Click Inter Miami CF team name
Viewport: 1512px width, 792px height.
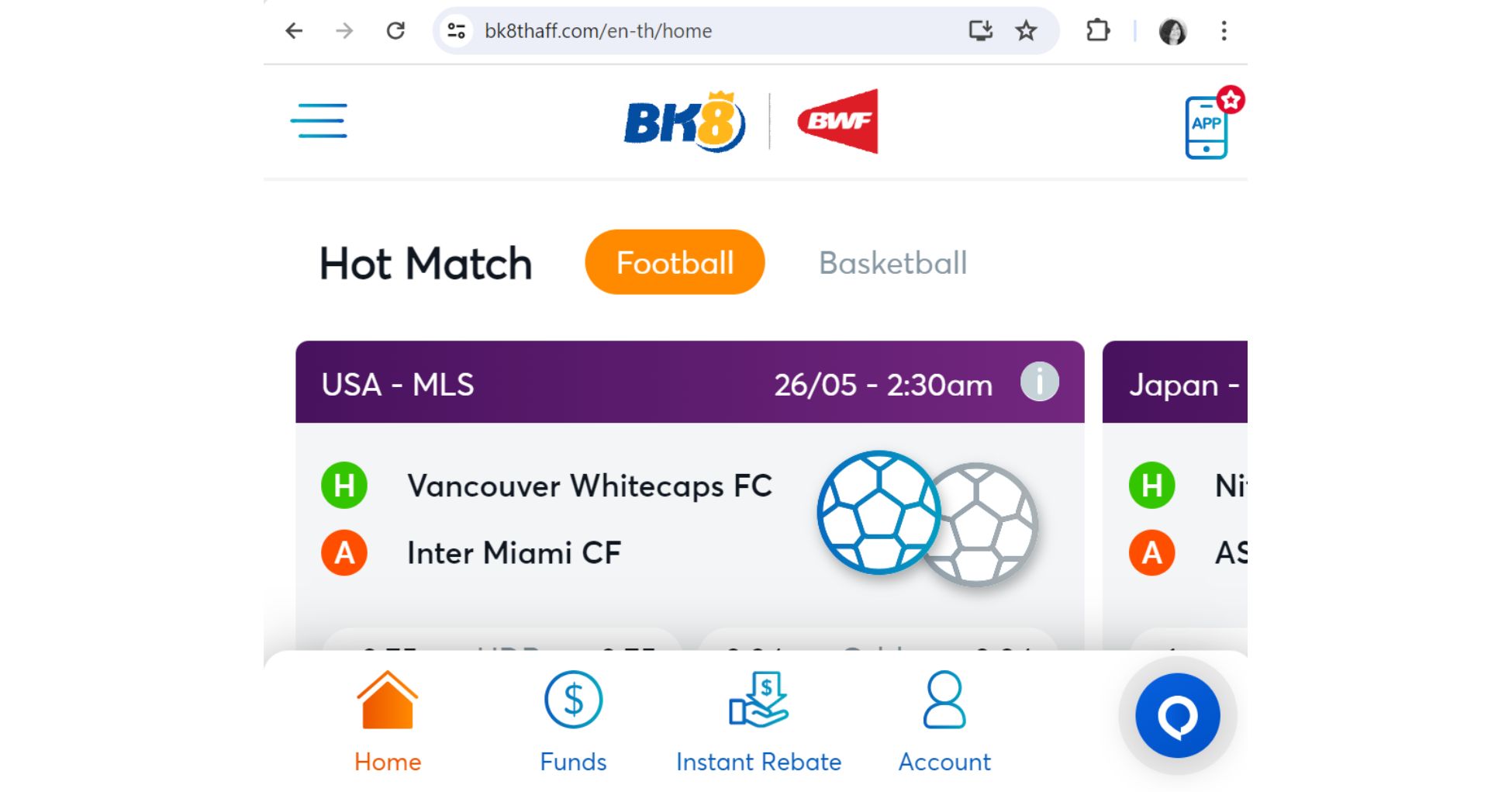(x=514, y=553)
